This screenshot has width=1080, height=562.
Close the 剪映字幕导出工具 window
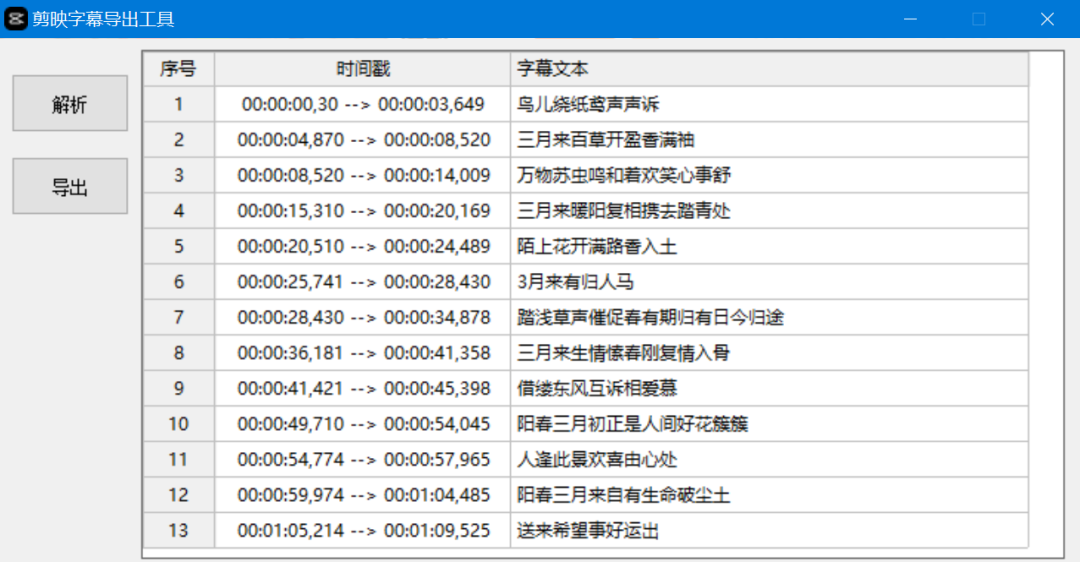[1047, 19]
